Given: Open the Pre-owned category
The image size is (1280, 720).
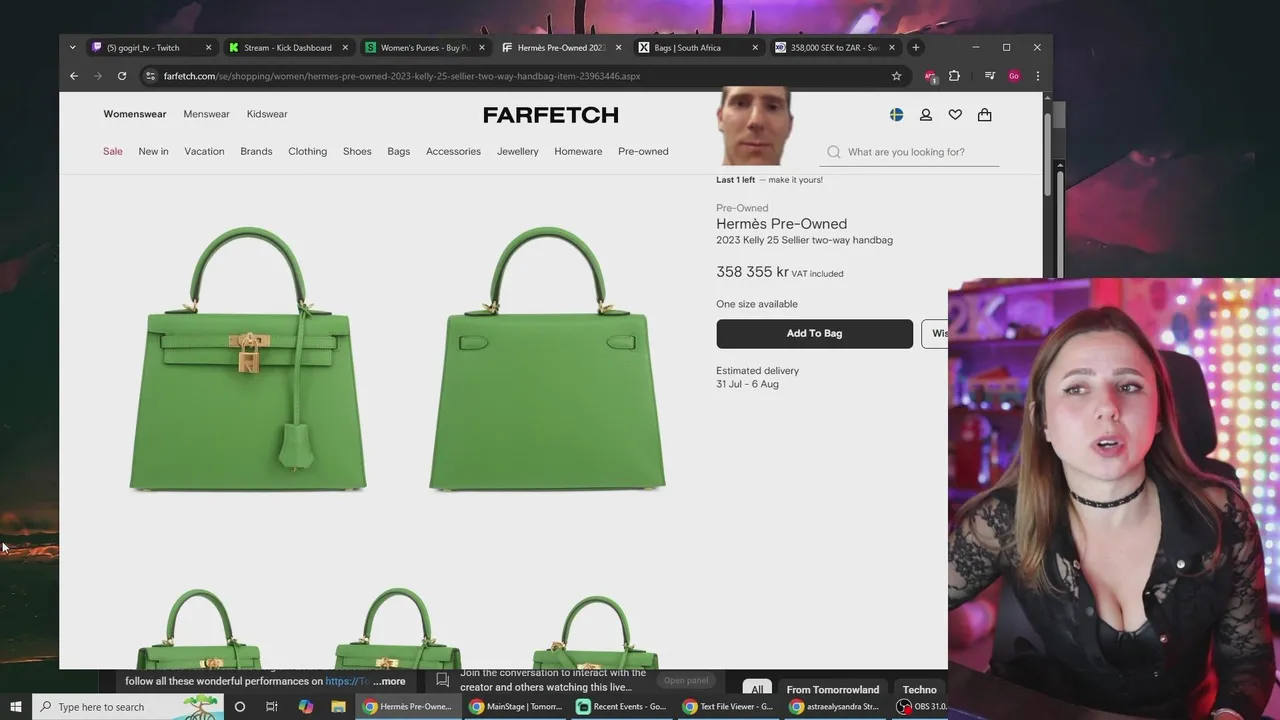Looking at the screenshot, I should pos(643,151).
